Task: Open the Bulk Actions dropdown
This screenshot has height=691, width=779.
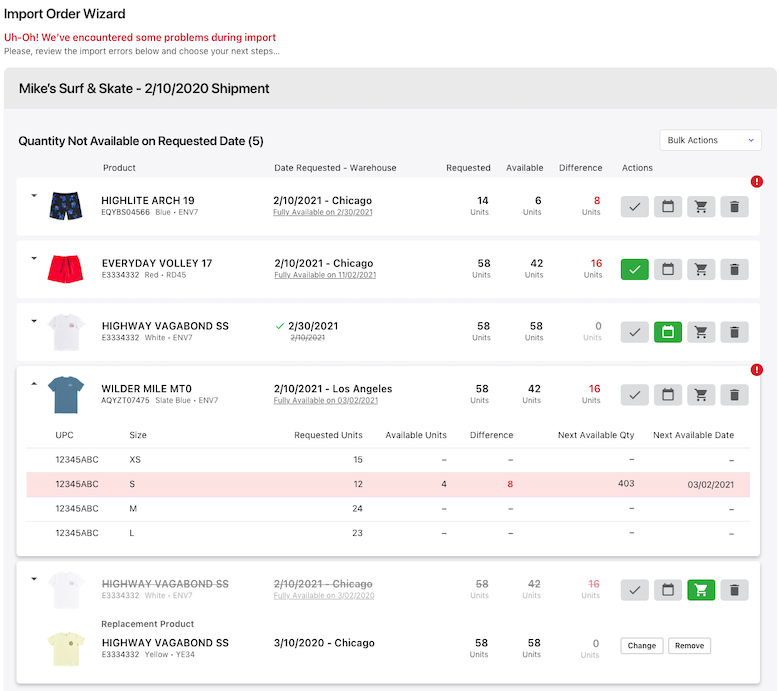Action: pyautogui.click(x=710, y=140)
